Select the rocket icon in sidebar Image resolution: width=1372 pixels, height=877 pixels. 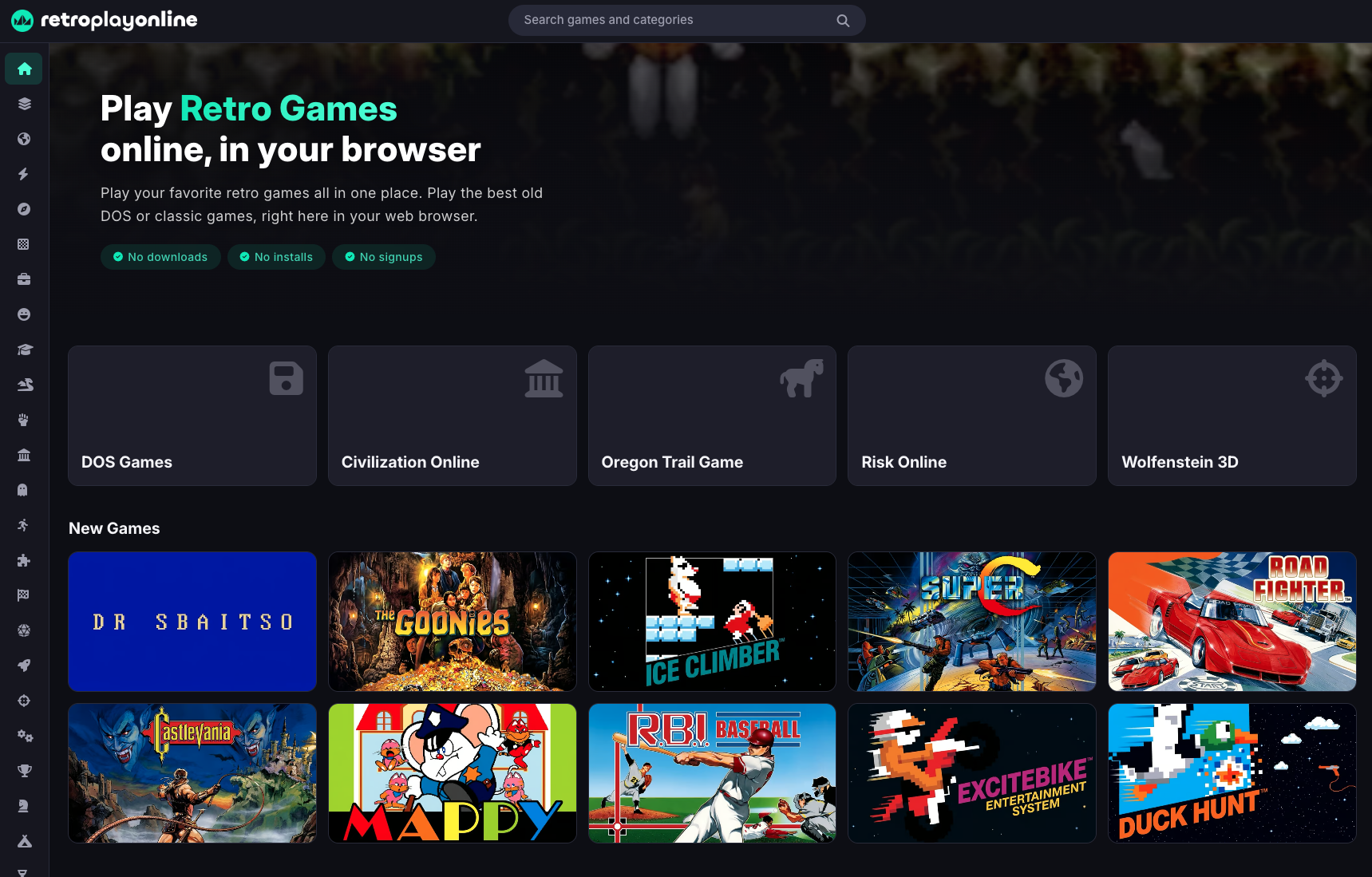24,666
